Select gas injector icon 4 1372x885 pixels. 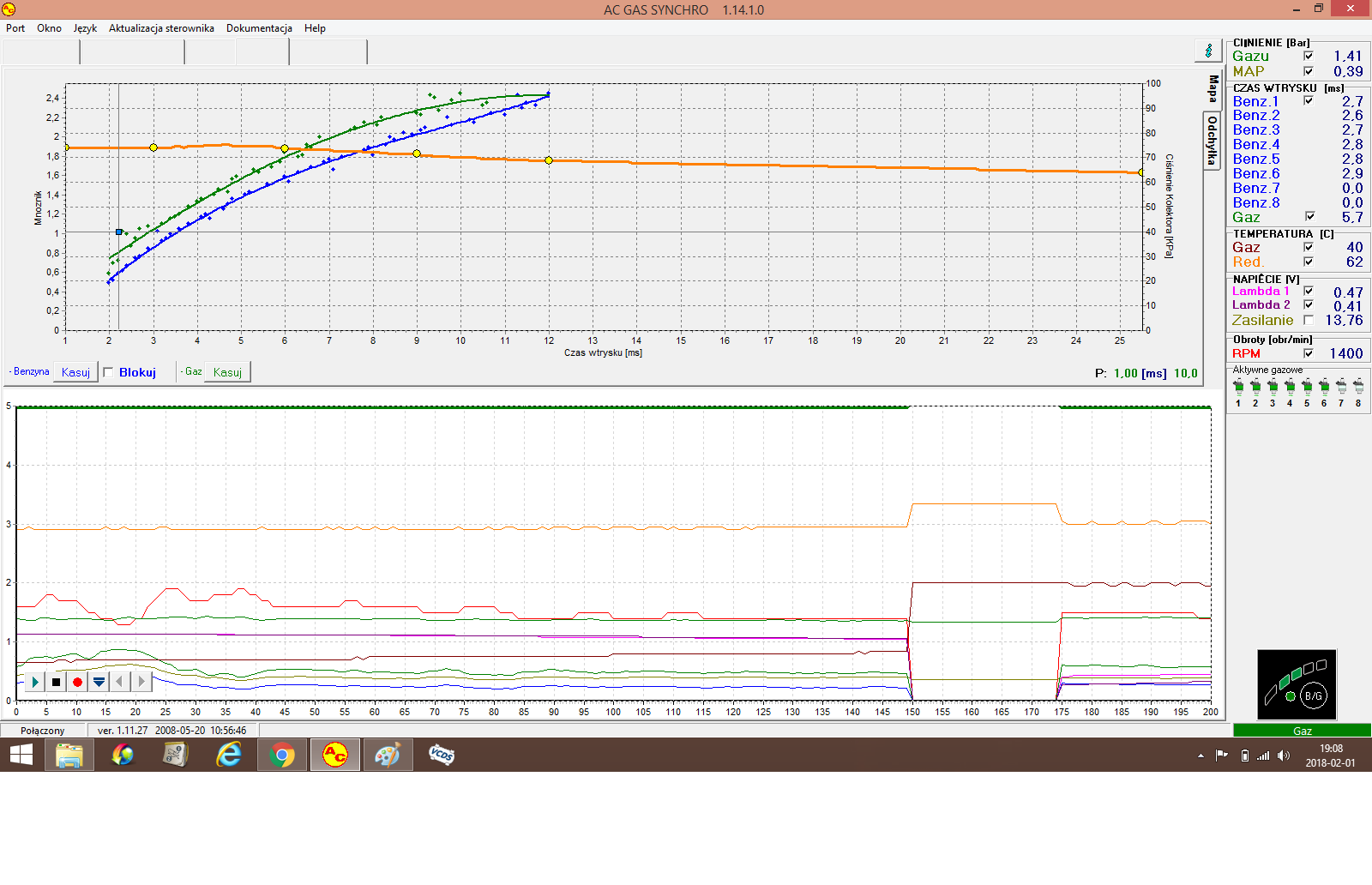pos(1290,387)
